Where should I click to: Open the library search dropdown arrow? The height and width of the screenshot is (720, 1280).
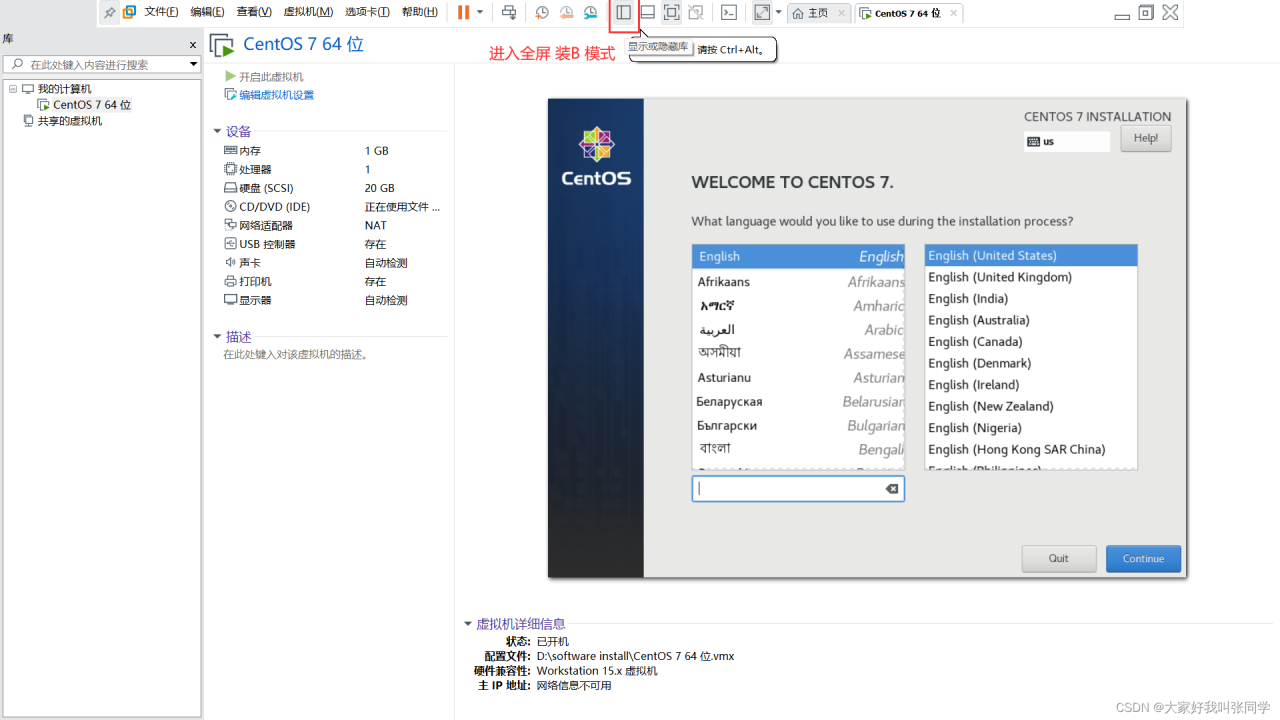pyautogui.click(x=194, y=64)
